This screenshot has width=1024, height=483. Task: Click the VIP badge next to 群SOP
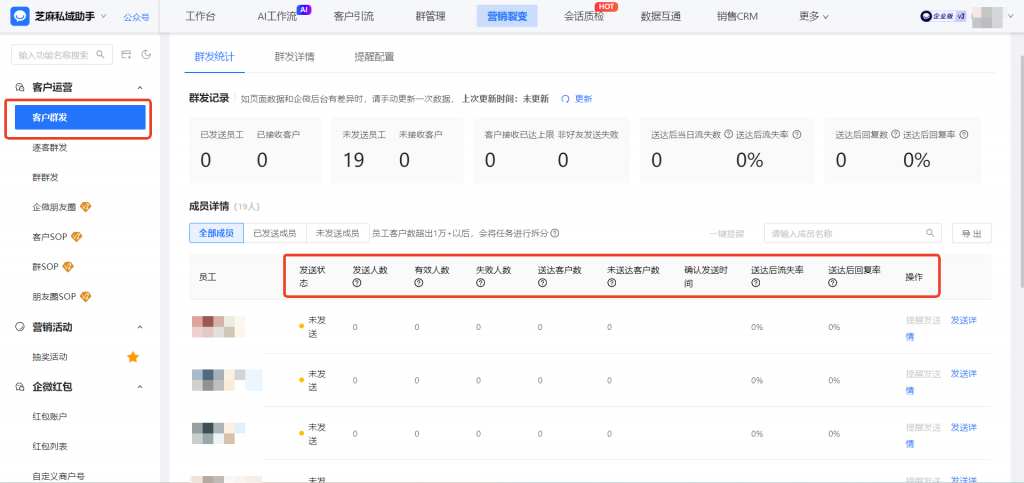click(68, 266)
